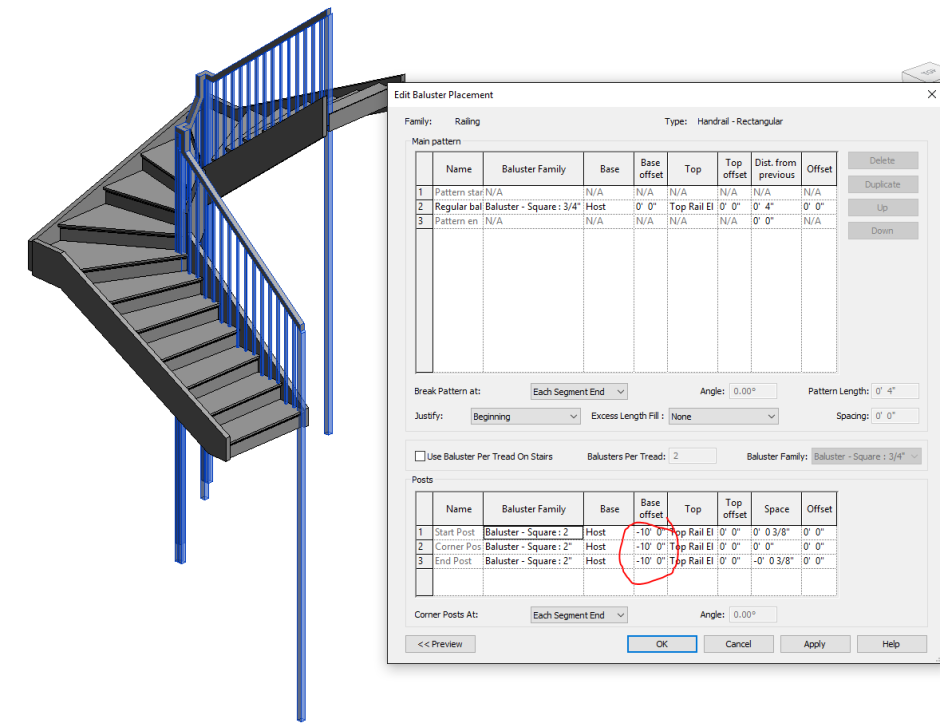940x727 pixels.
Task: Click the Duplicate button
Action: point(882,183)
